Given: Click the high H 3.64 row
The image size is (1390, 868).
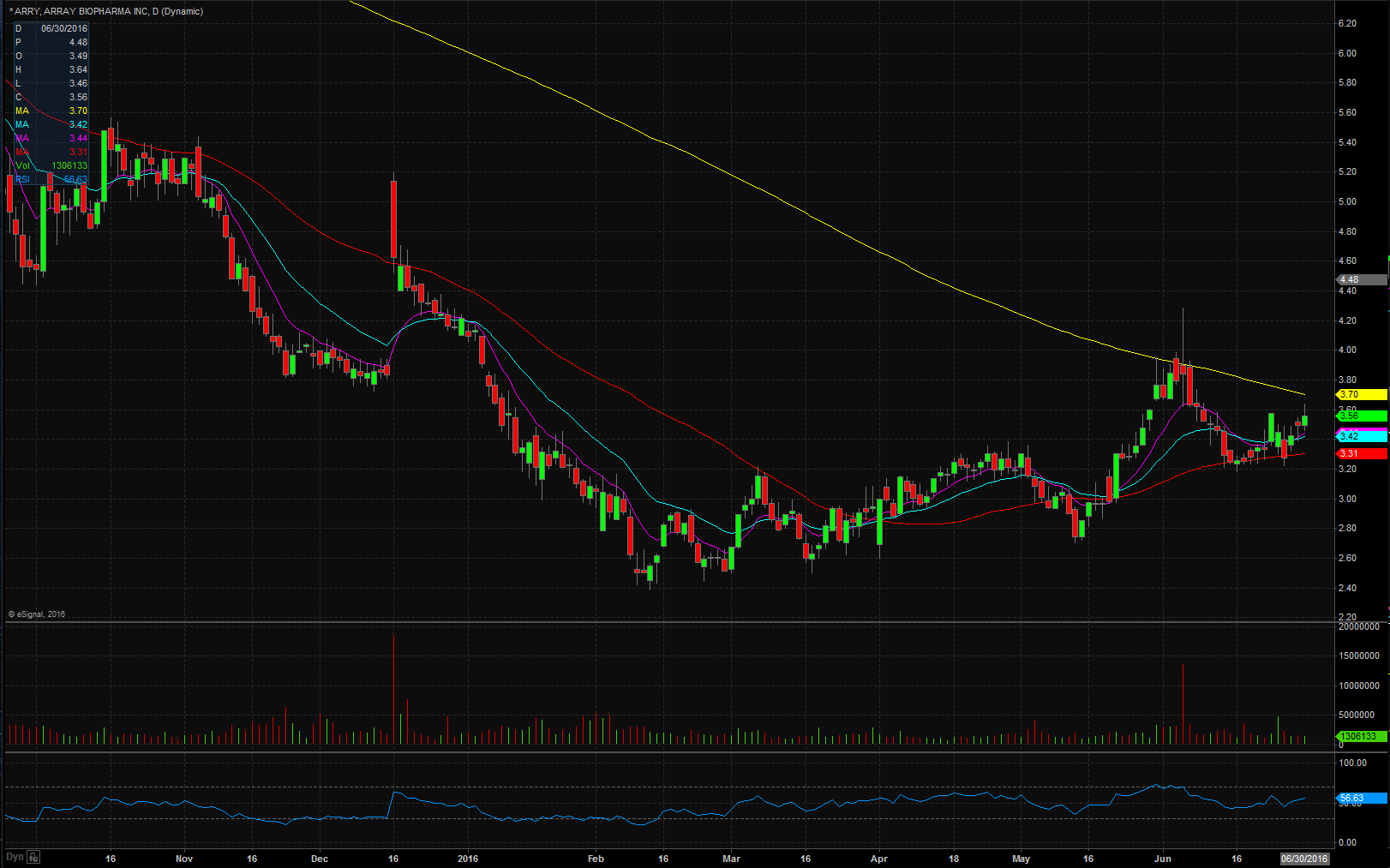Looking at the screenshot, I should (x=51, y=69).
